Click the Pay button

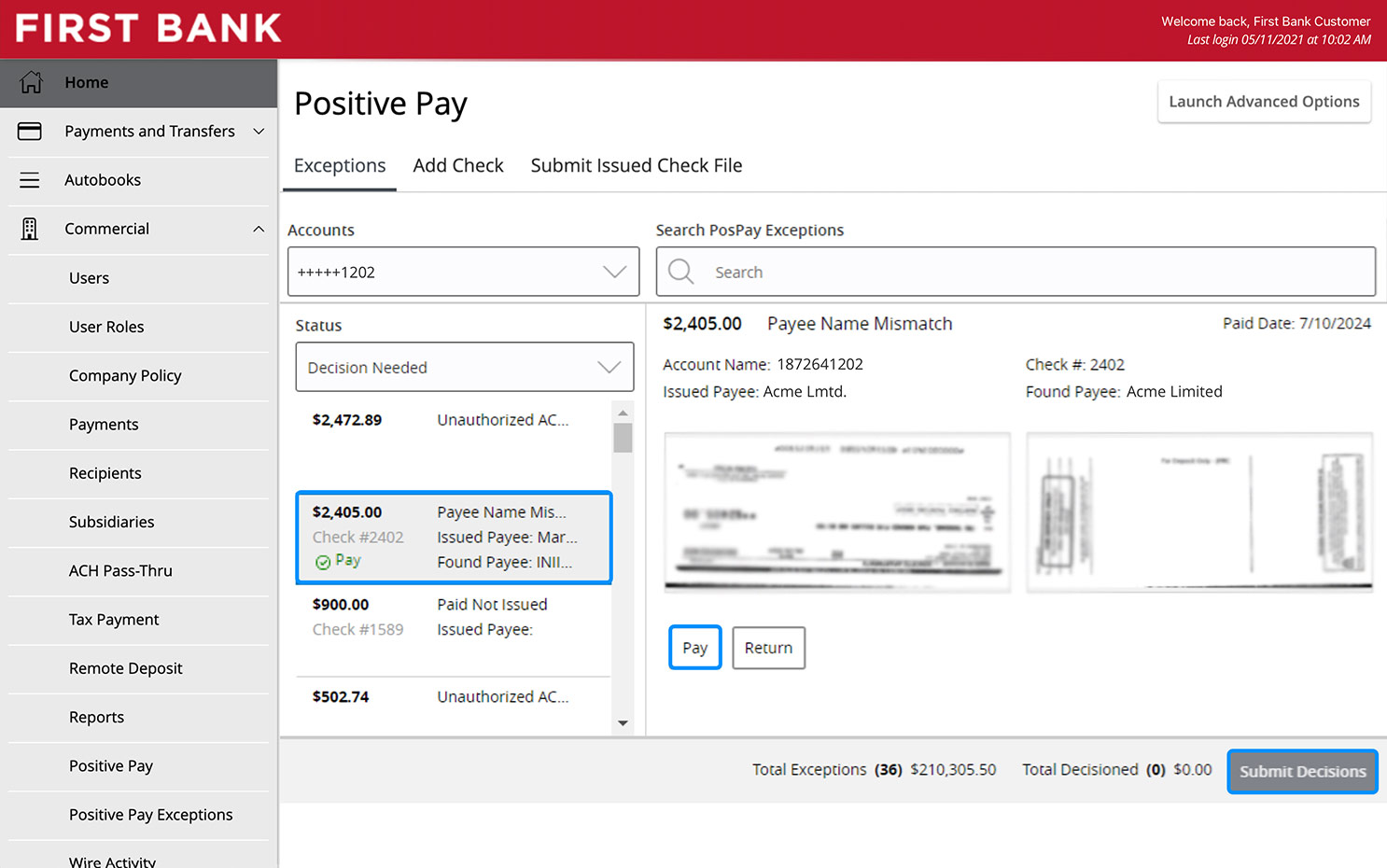695,648
